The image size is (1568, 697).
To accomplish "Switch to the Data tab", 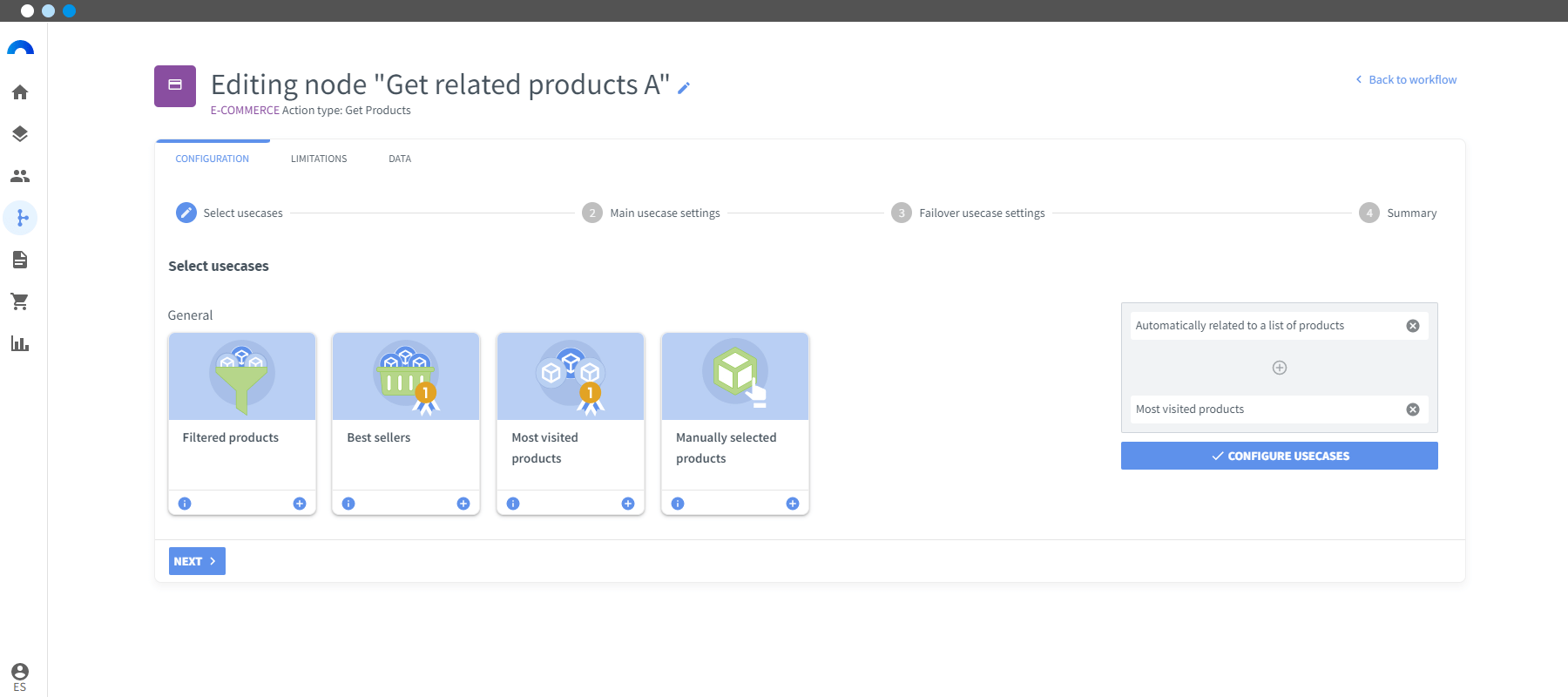I will [400, 159].
